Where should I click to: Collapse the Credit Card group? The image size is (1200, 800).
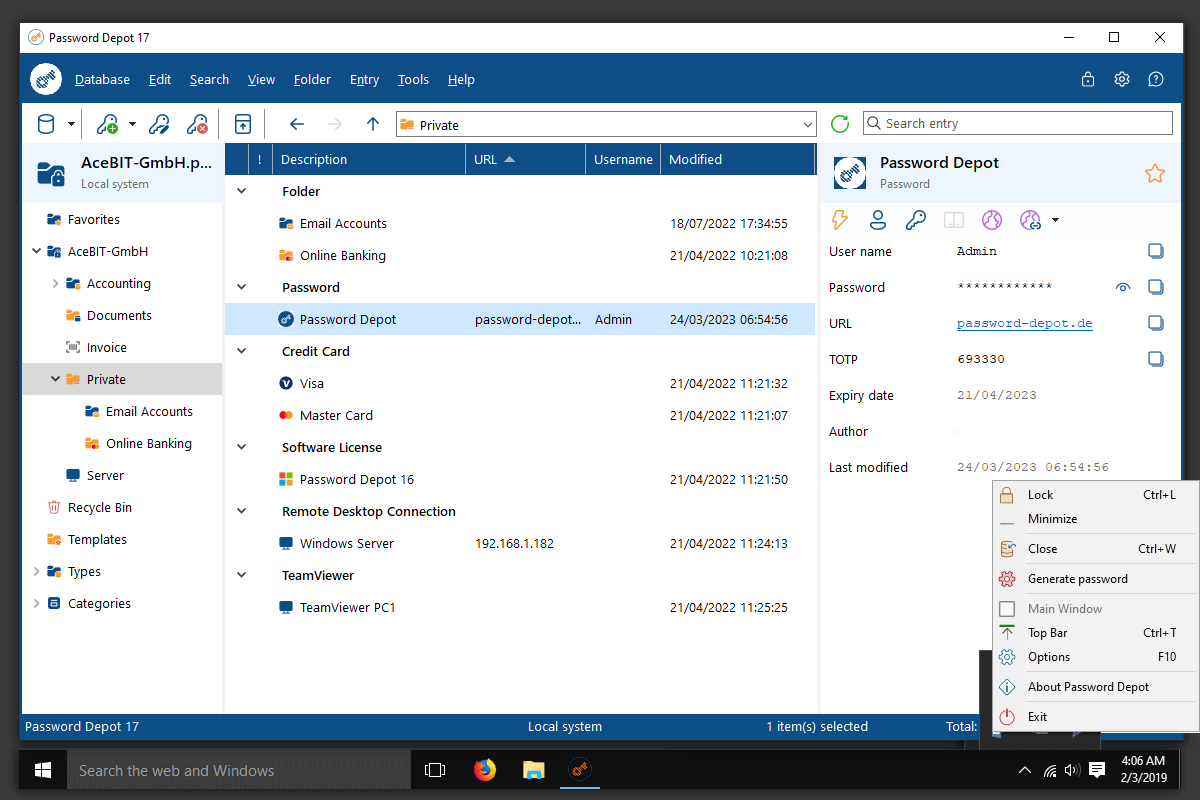(241, 352)
